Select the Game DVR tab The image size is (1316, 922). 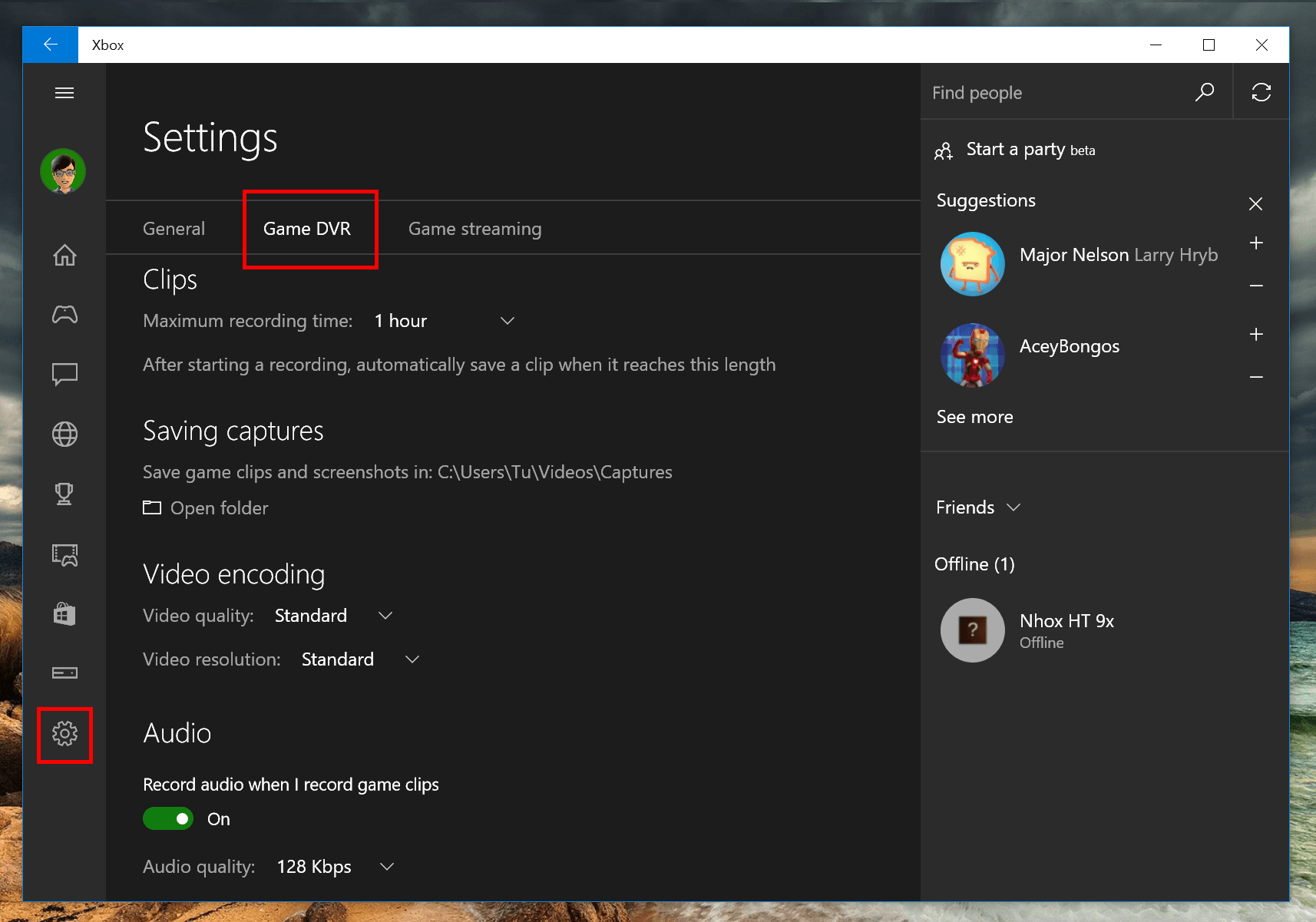pyautogui.click(x=307, y=229)
